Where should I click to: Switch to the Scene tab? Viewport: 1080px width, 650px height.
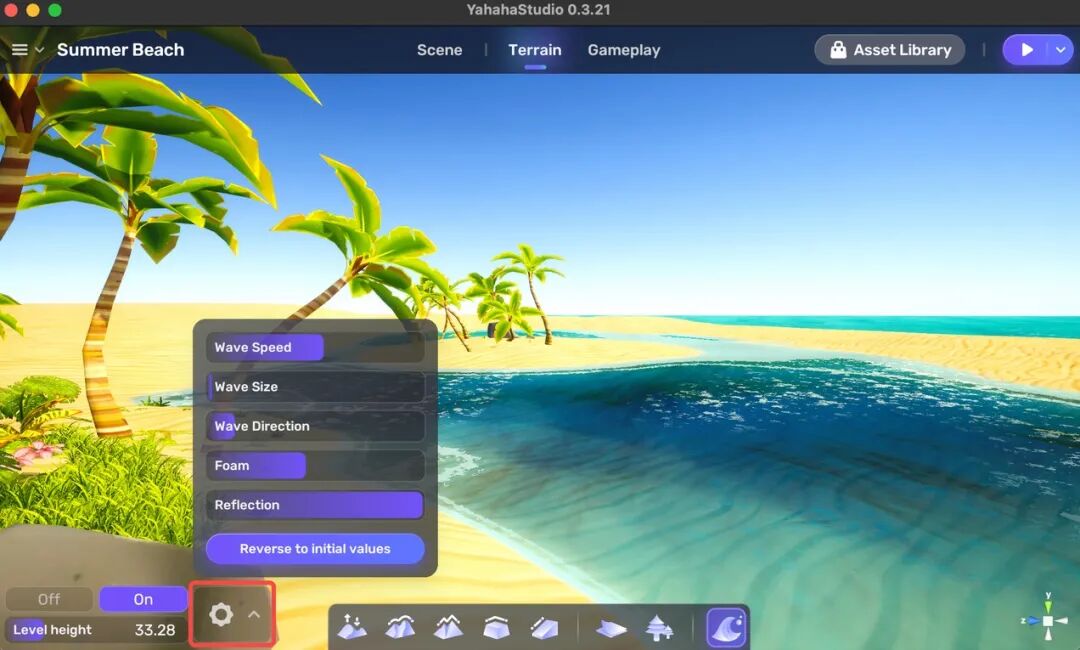coord(439,50)
